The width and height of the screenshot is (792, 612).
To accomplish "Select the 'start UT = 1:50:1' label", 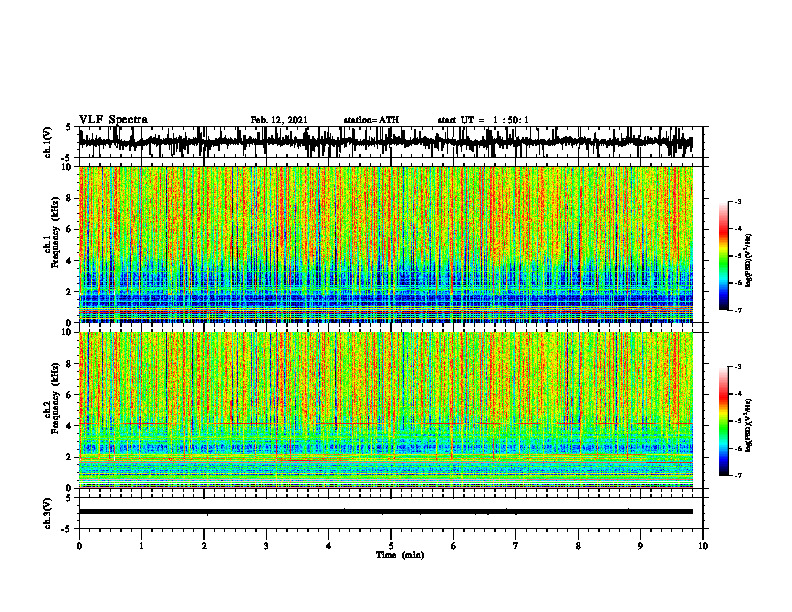I will tap(483, 120).
